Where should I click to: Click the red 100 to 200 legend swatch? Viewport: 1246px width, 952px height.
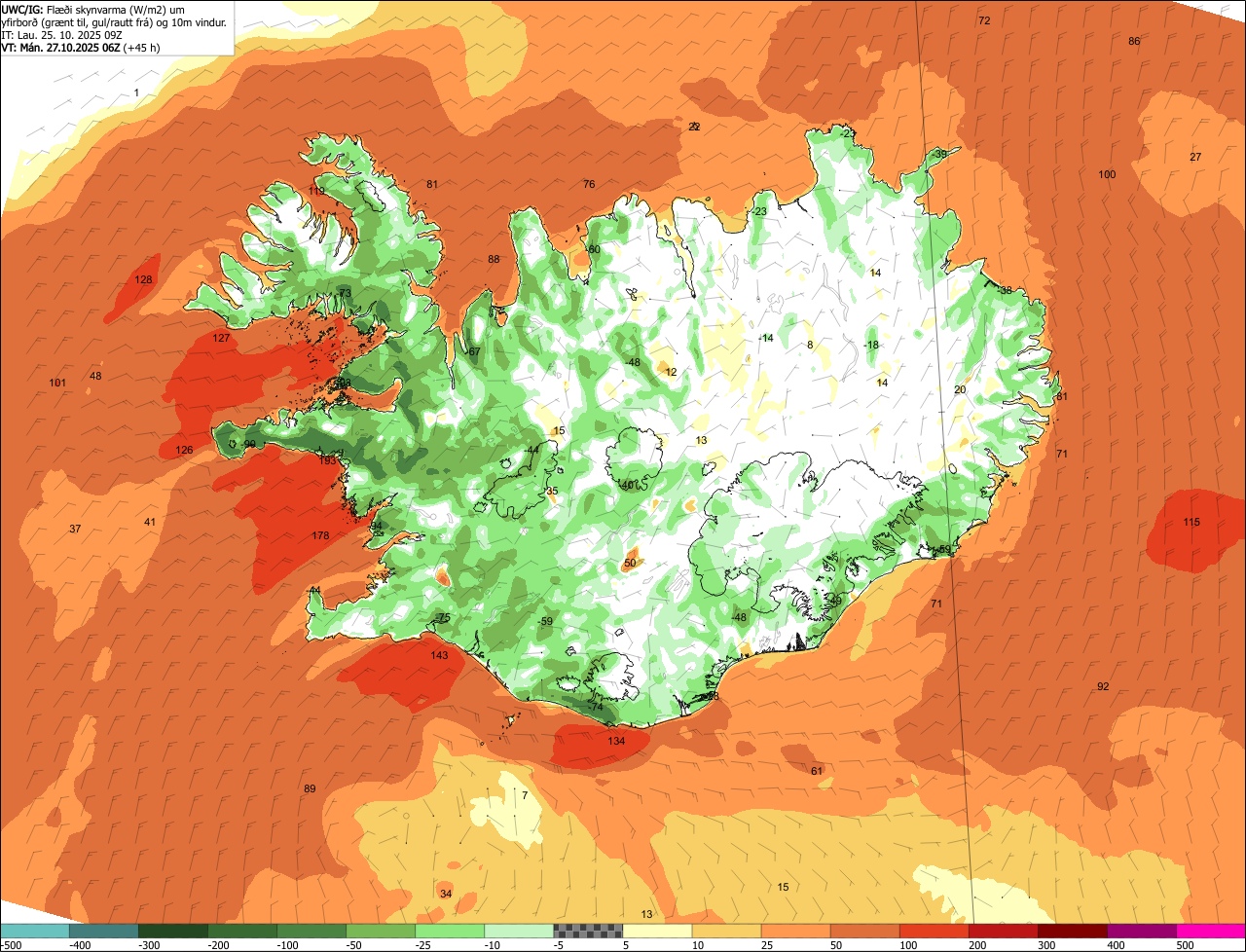pyautogui.click(x=934, y=931)
